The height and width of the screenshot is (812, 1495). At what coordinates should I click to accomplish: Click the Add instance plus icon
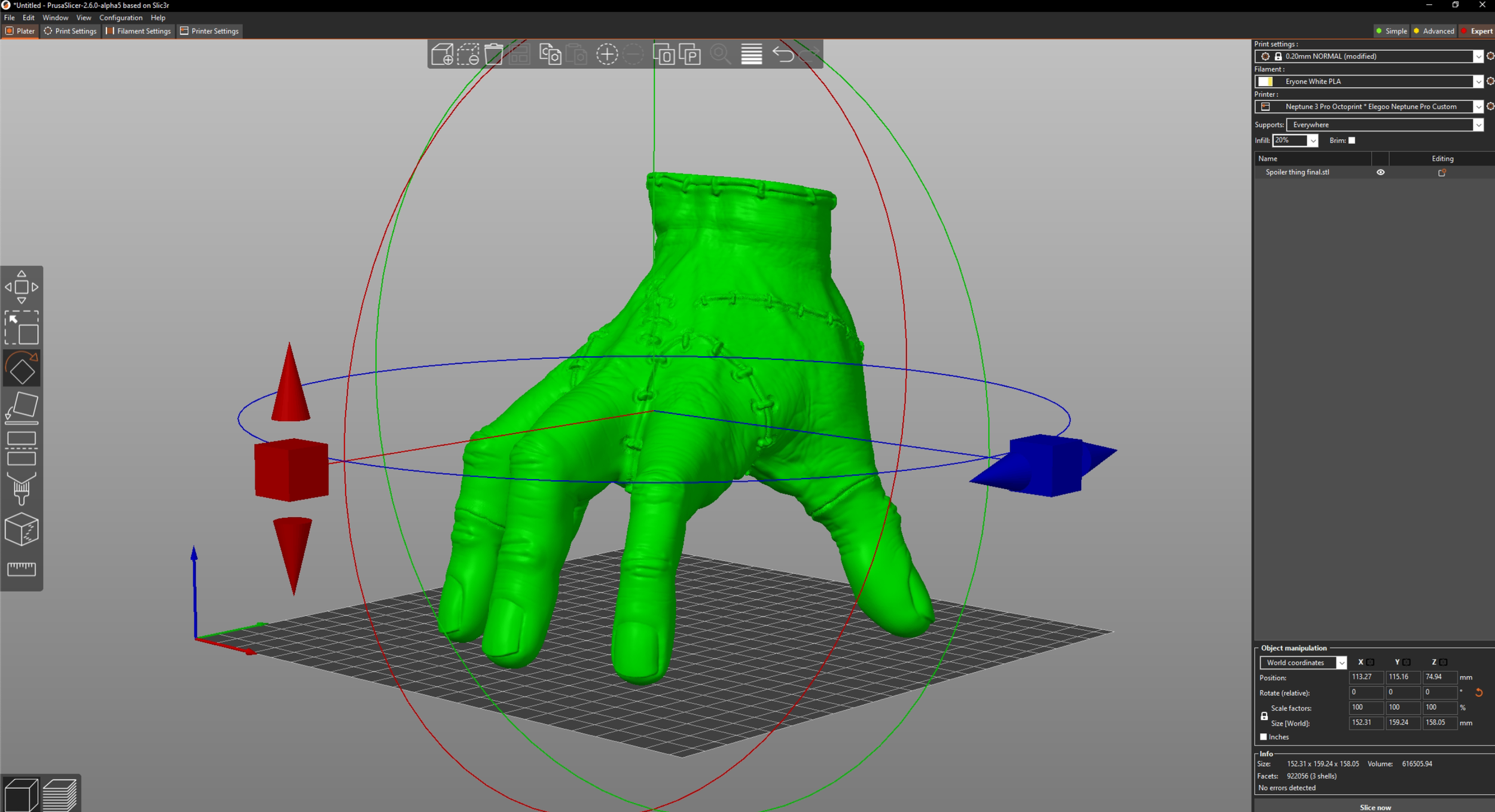pos(606,54)
